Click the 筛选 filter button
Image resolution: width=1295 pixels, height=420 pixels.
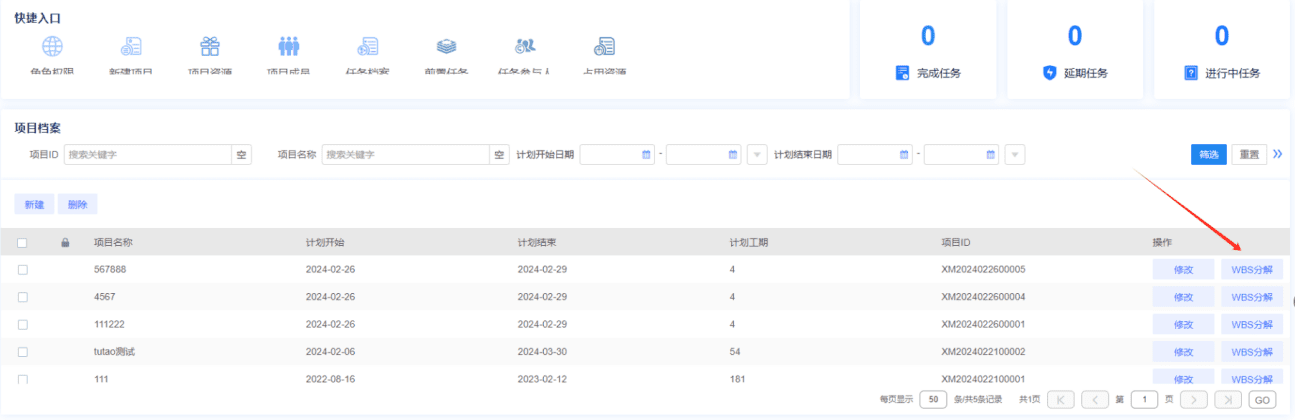[x=1208, y=155]
